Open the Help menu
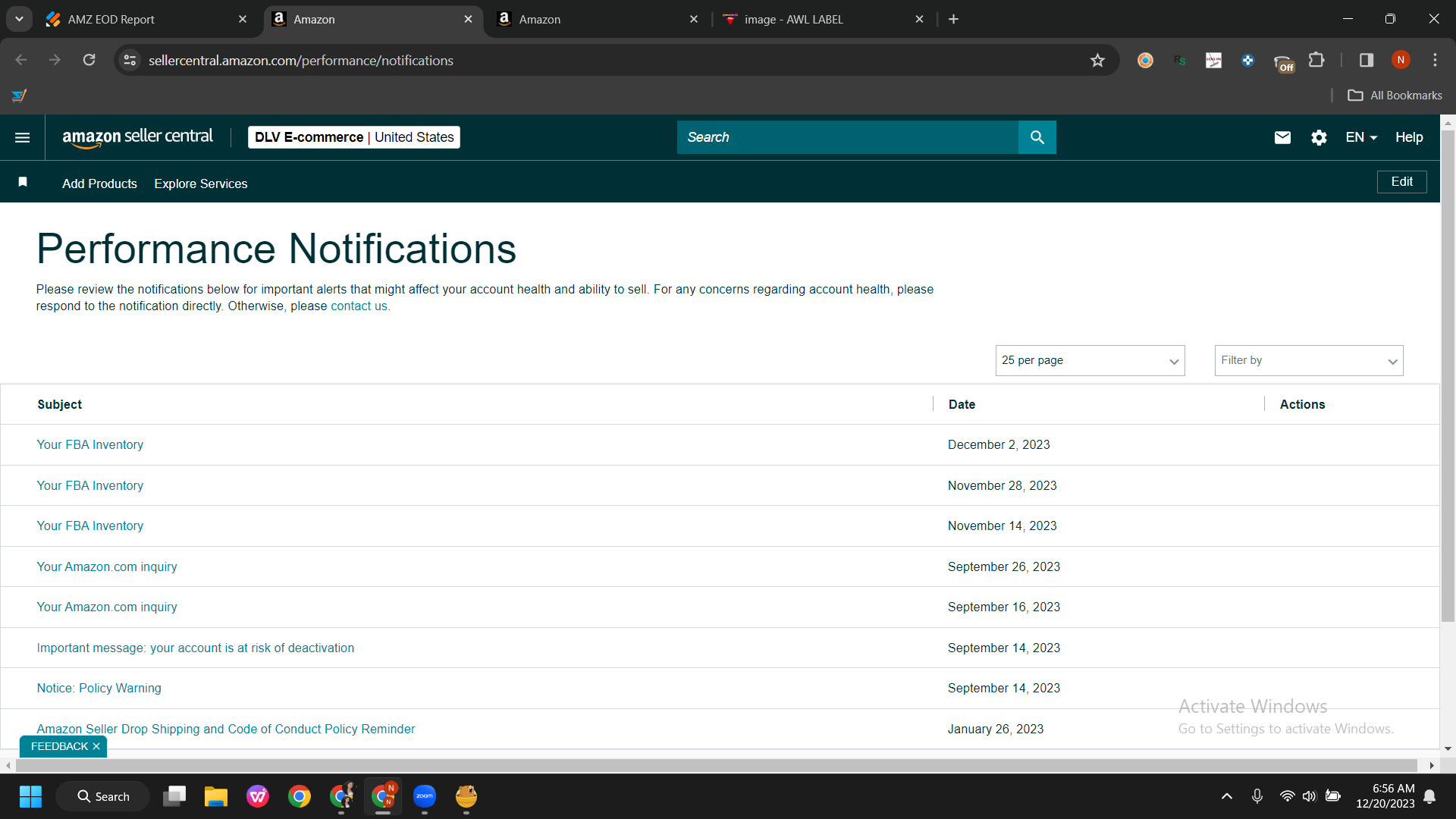1456x819 pixels. tap(1409, 137)
